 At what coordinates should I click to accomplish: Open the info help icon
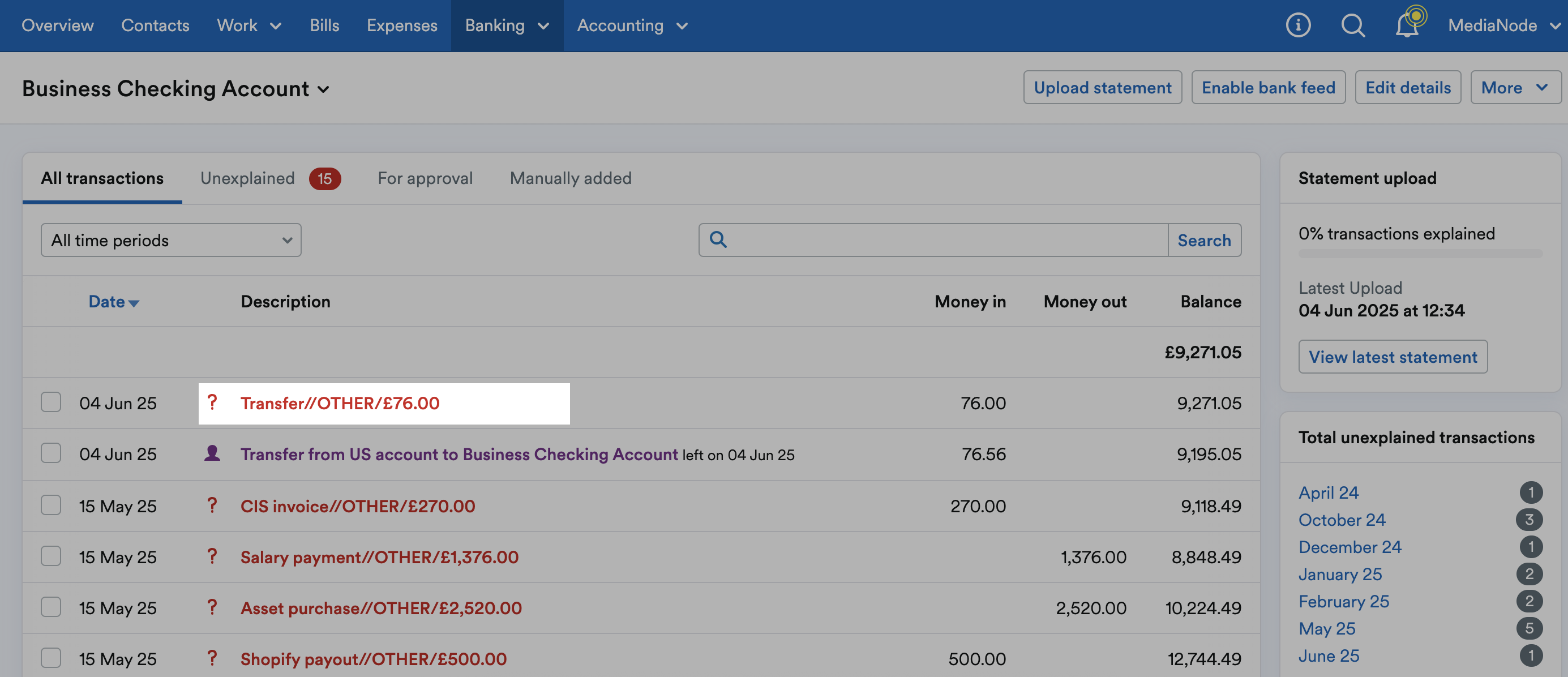coord(1298,25)
